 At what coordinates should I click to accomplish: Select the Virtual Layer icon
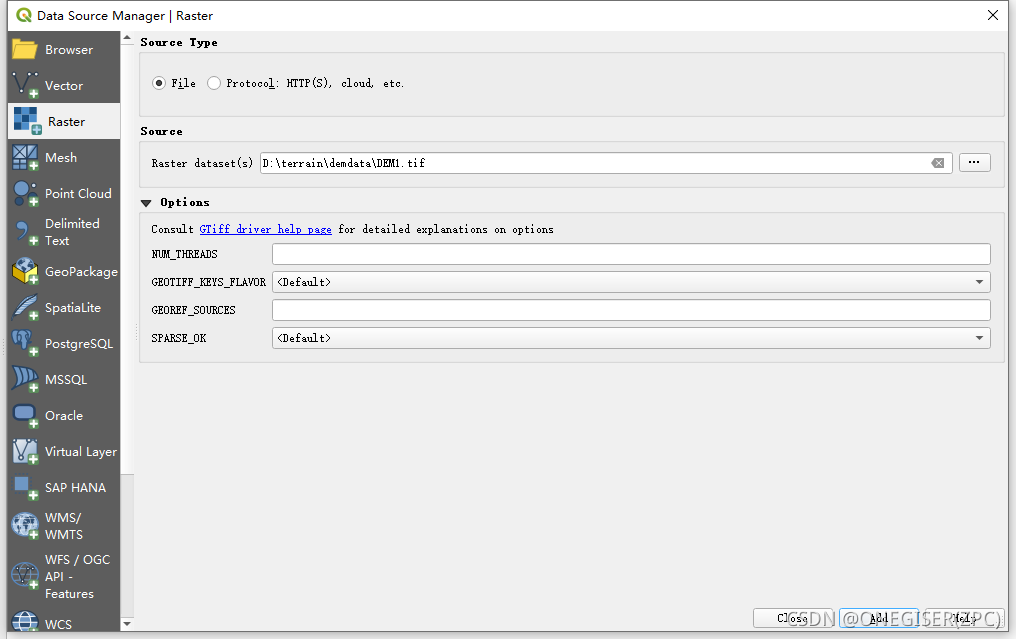25,451
